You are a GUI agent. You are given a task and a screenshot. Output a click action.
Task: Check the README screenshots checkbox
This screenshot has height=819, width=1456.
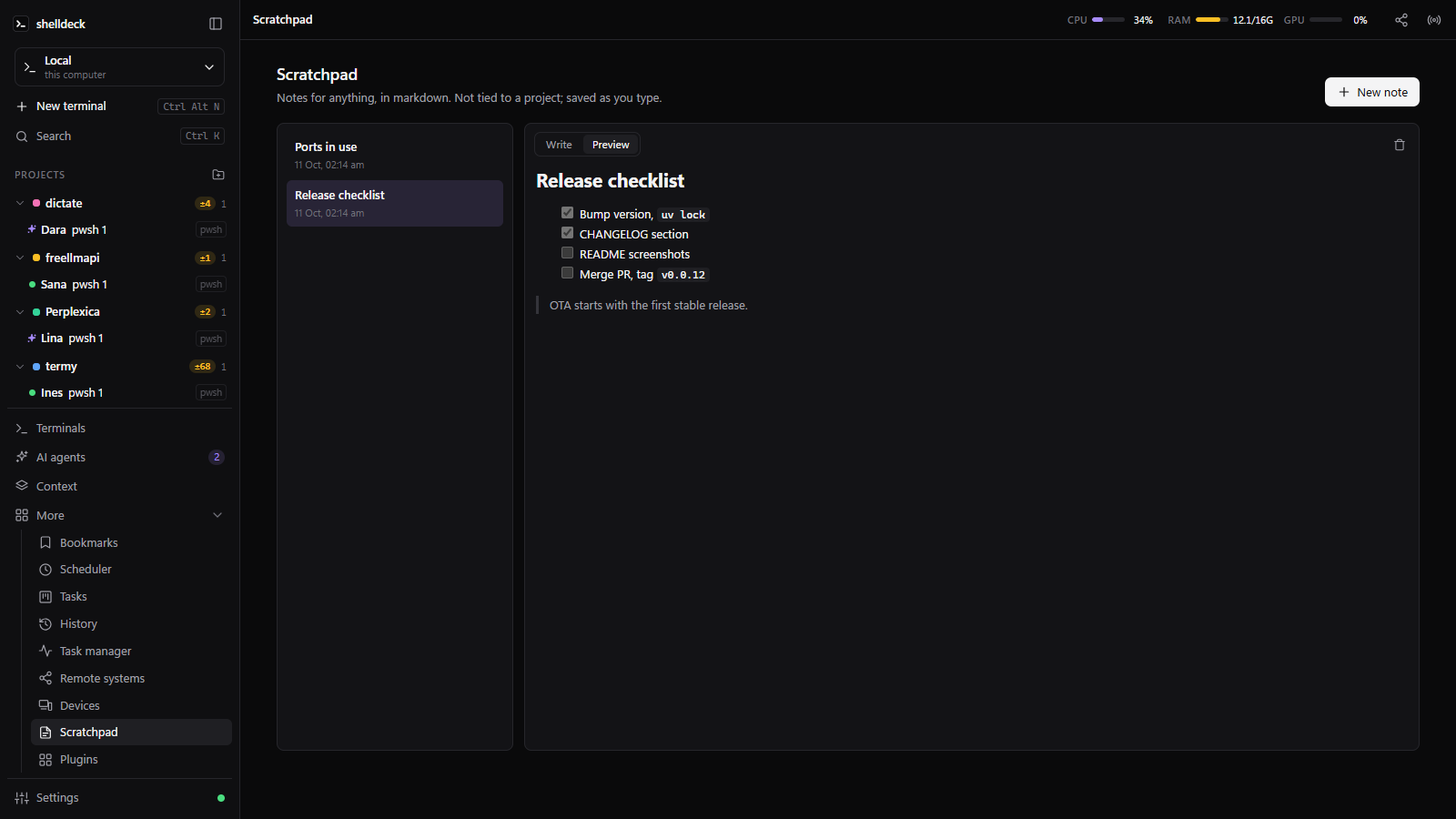click(567, 253)
